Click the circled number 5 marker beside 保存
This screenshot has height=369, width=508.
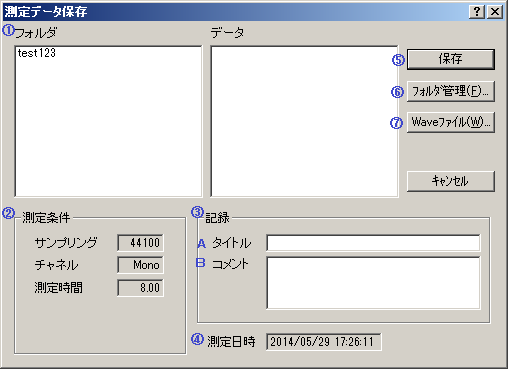pos(398,60)
